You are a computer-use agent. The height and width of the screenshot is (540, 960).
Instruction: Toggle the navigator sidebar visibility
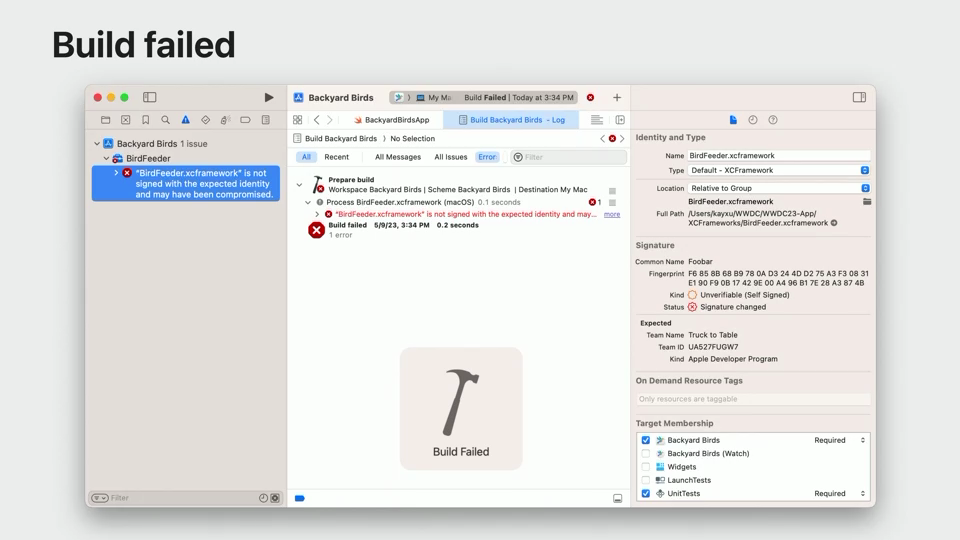click(150, 98)
